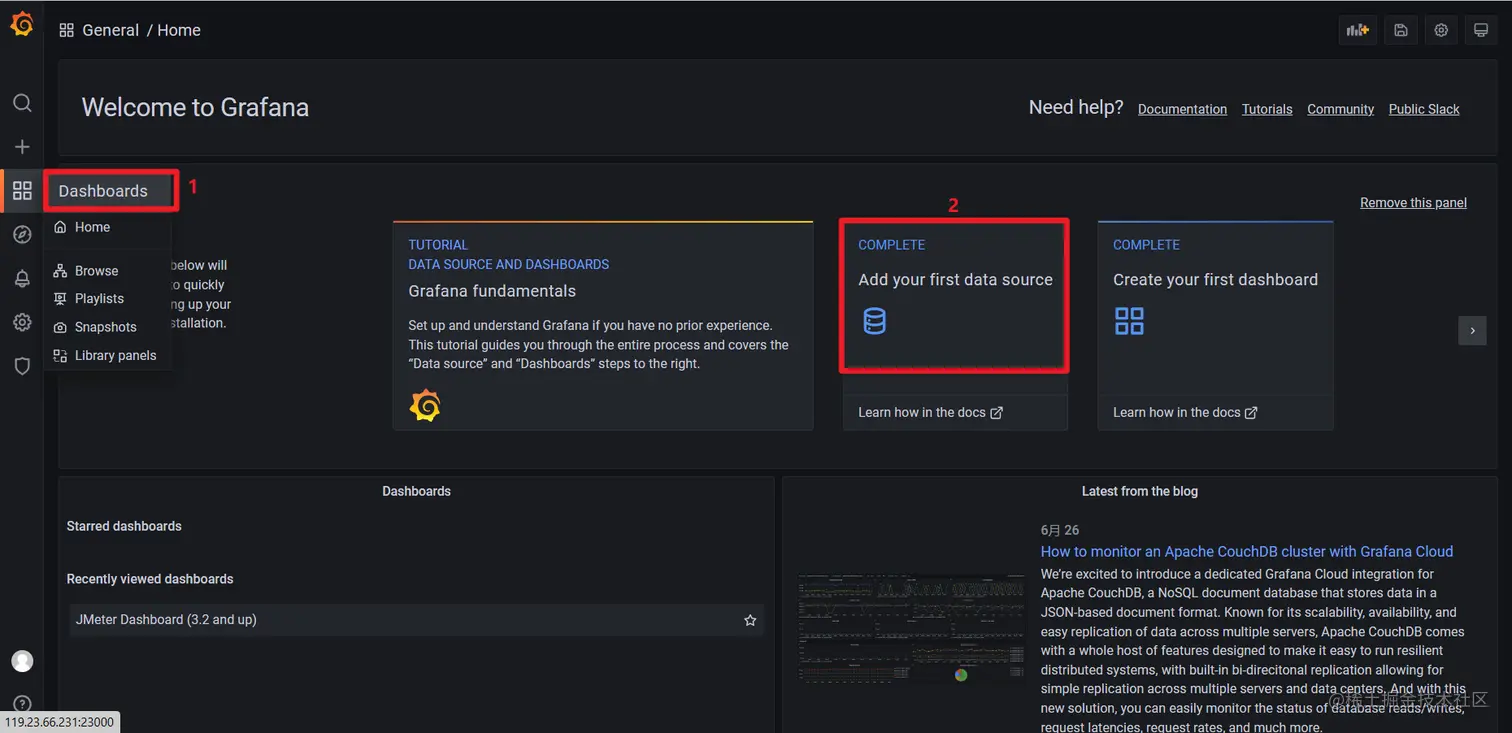Screen dimensions: 1512x733
Task: Click the grid icon next to General breadcrumb
Action: point(67,30)
